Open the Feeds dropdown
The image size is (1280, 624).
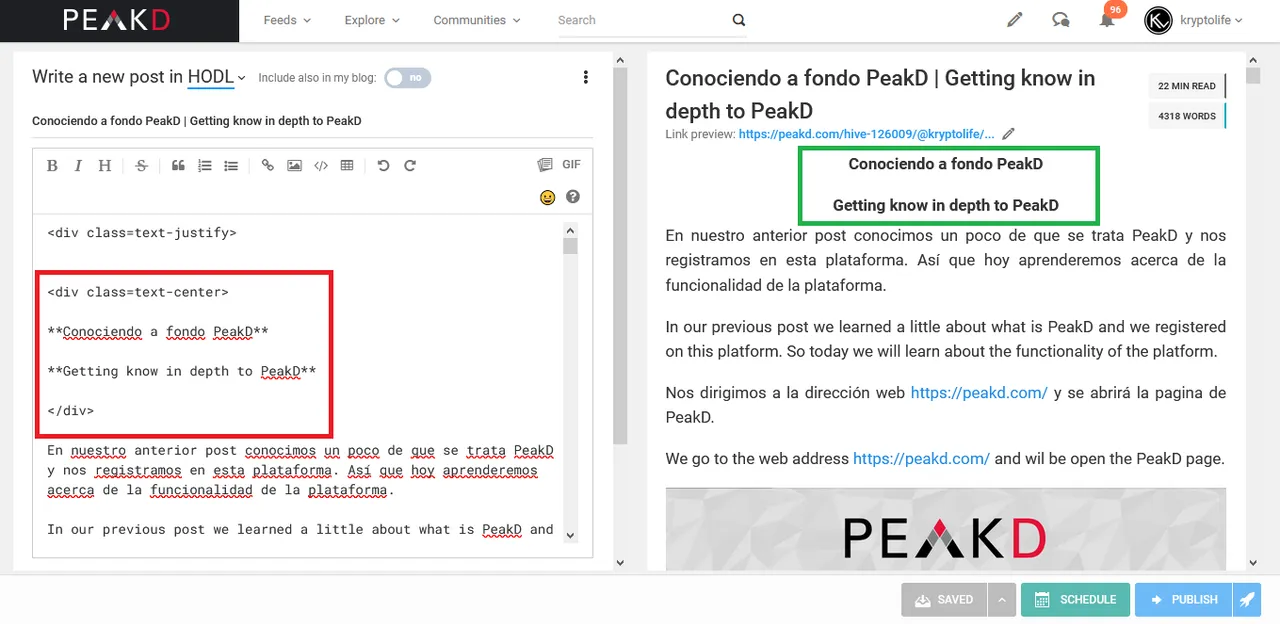point(287,20)
